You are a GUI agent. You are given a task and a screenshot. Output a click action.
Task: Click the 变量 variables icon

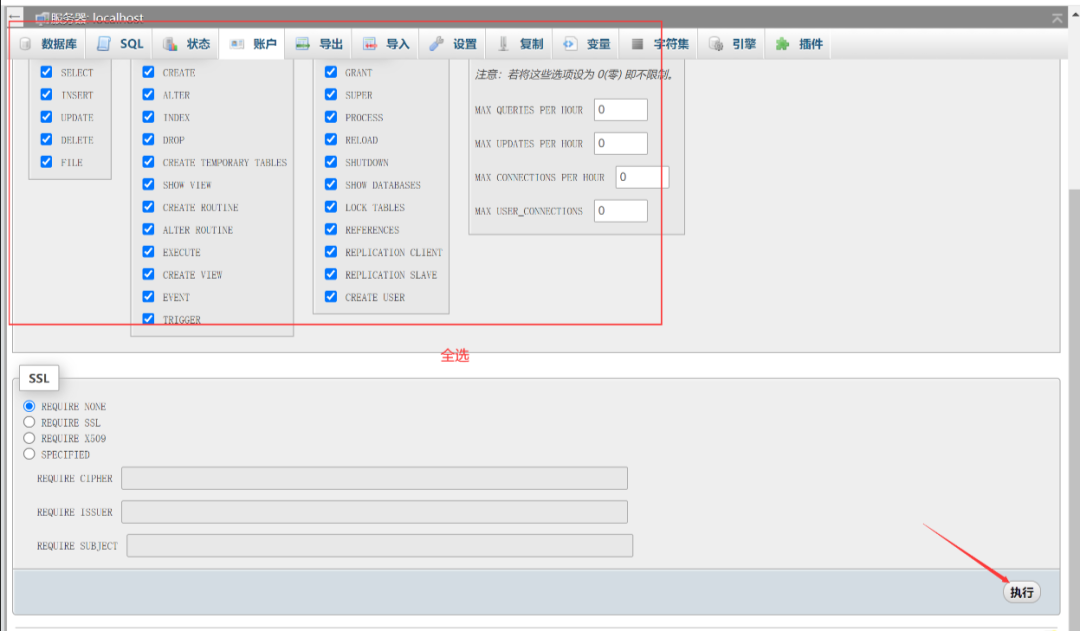570,44
